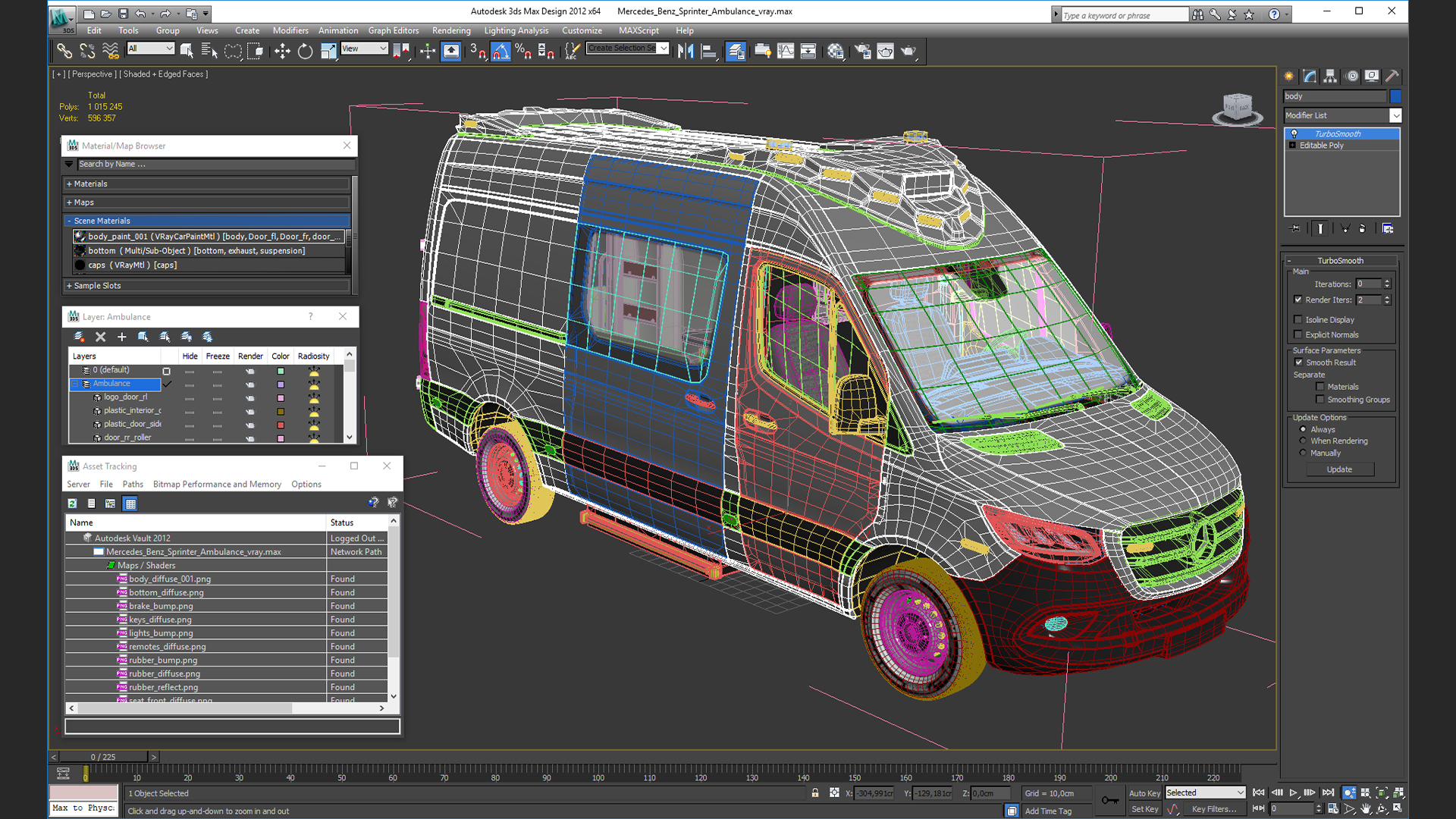The image size is (1456, 819).
Task: Select the Manually update option
Action: pos(1303,453)
